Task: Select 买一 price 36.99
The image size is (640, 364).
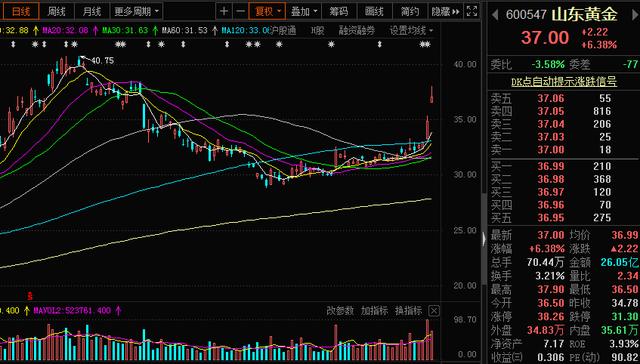Action: [x=551, y=166]
